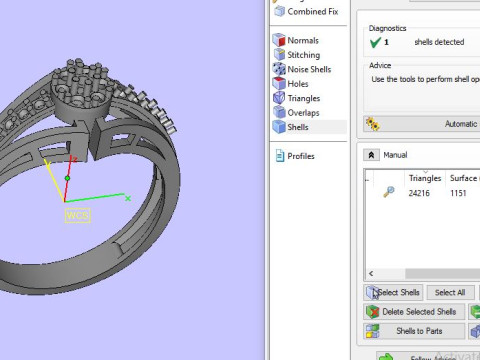480x360 pixels.
Task: Click the Overlaps label
Action: coord(303,113)
